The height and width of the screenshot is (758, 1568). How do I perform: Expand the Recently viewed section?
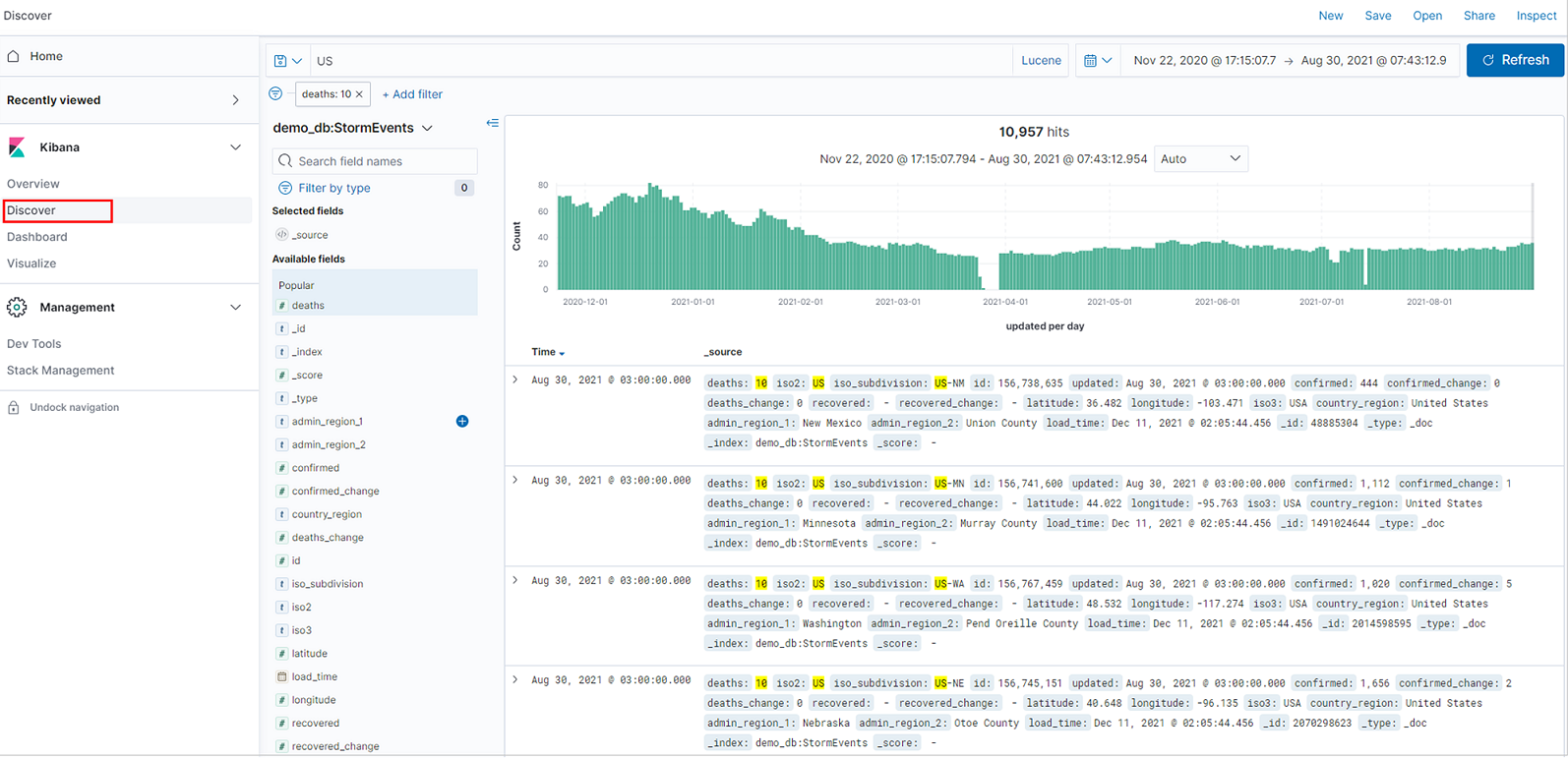pyautogui.click(x=234, y=100)
